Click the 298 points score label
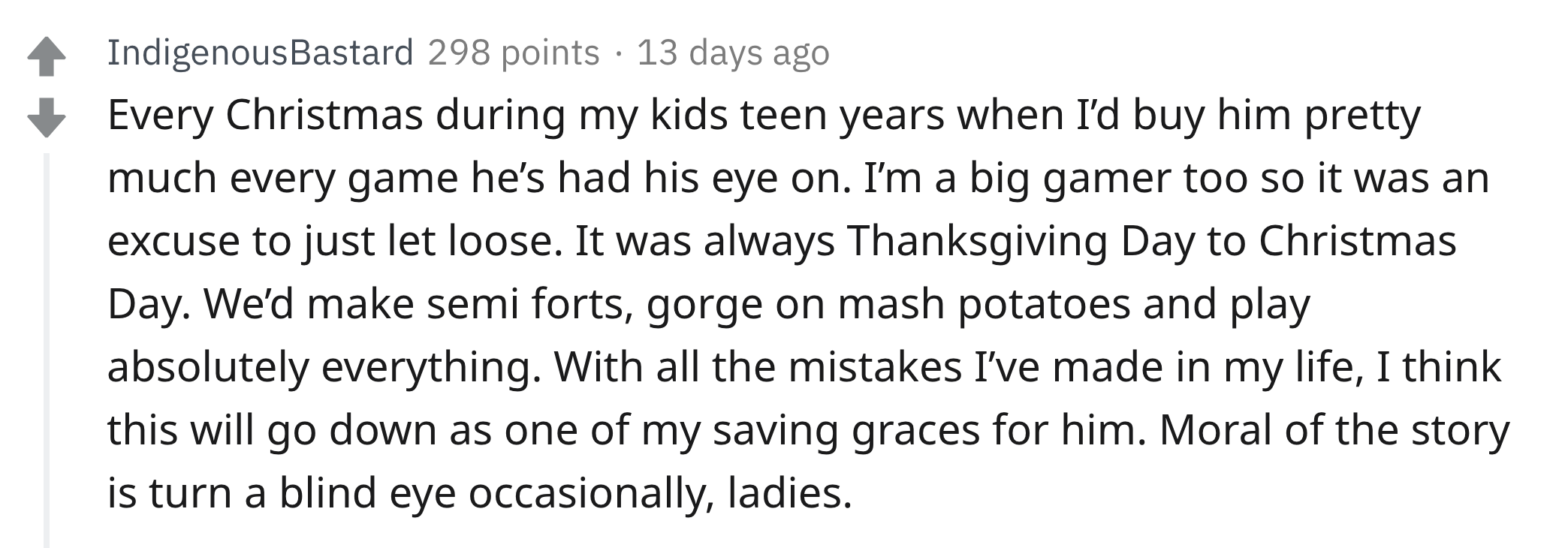Image resolution: width=1568 pixels, height=548 pixels. tap(514, 53)
